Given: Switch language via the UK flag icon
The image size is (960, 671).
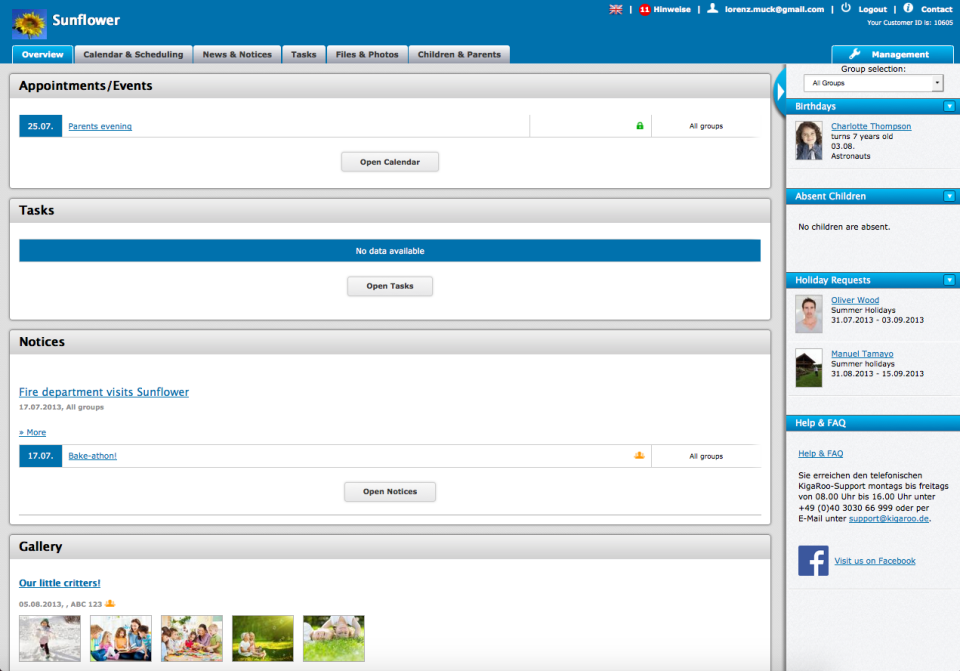Looking at the screenshot, I should [x=616, y=9].
